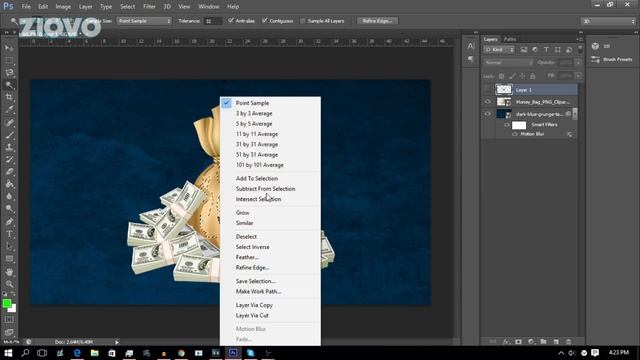Hide the Money_Bag_PNG layer

[x=488, y=102]
